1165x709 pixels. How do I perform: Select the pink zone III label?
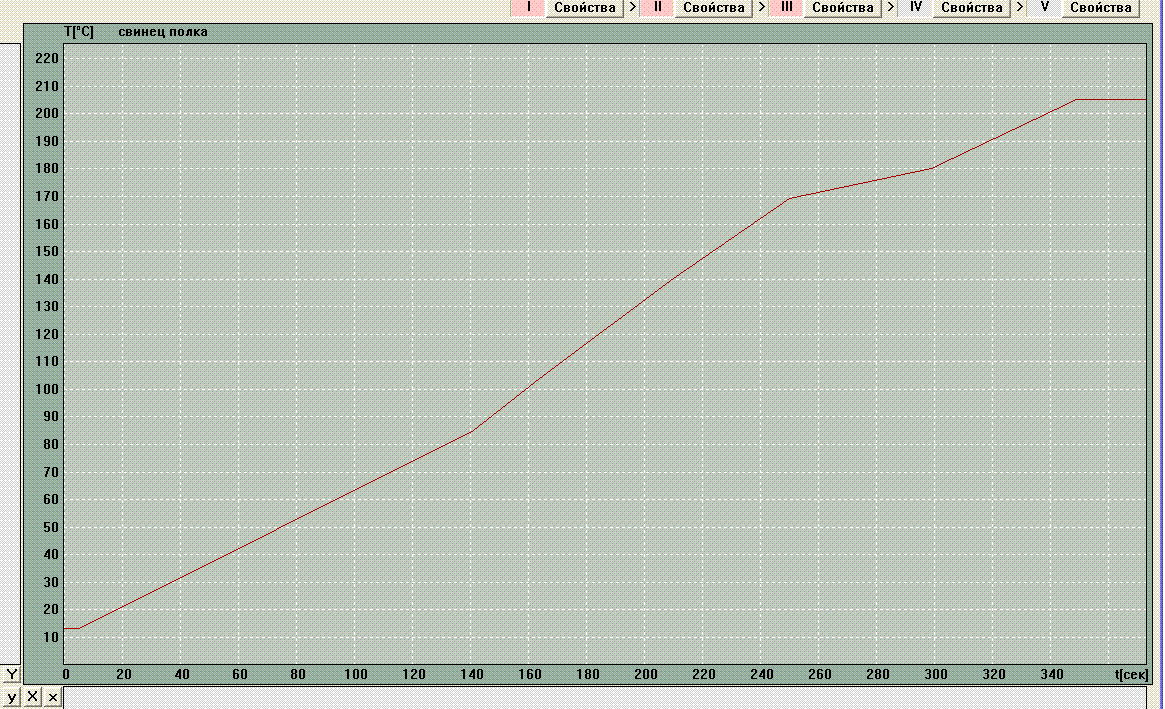pos(787,8)
